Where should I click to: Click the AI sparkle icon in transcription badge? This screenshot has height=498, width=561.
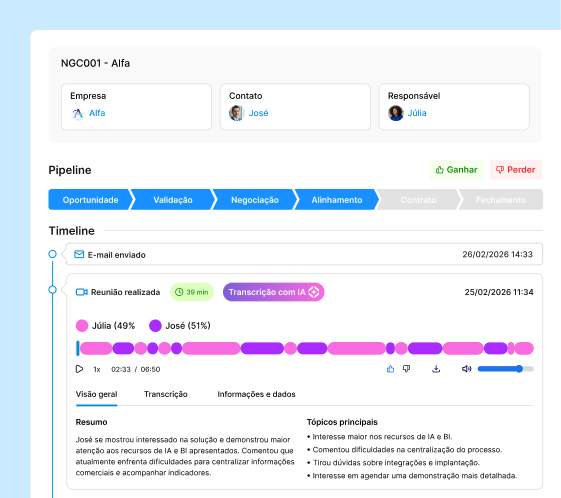click(314, 292)
